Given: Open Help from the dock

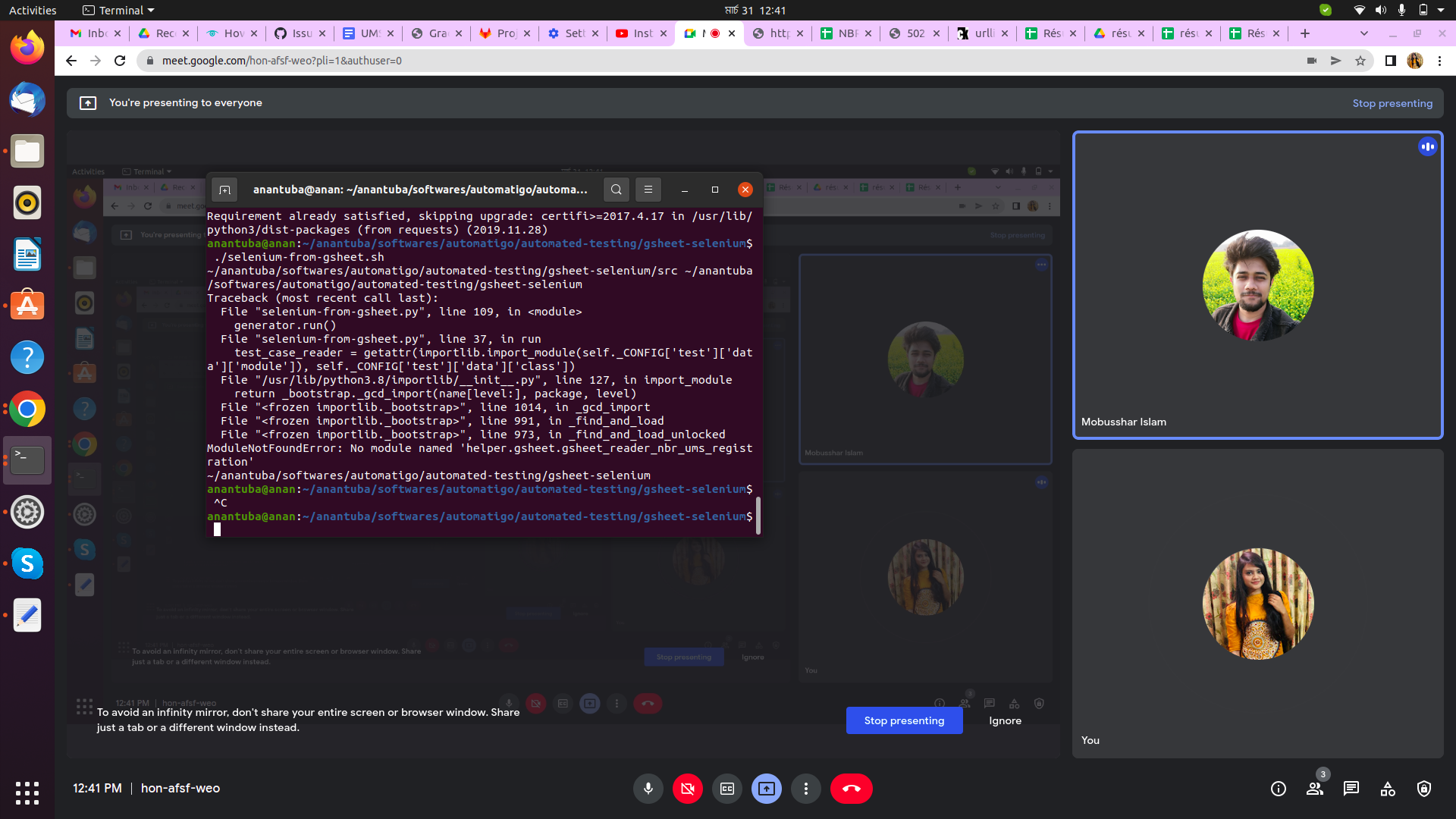Looking at the screenshot, I should click(x=27, y=357).
